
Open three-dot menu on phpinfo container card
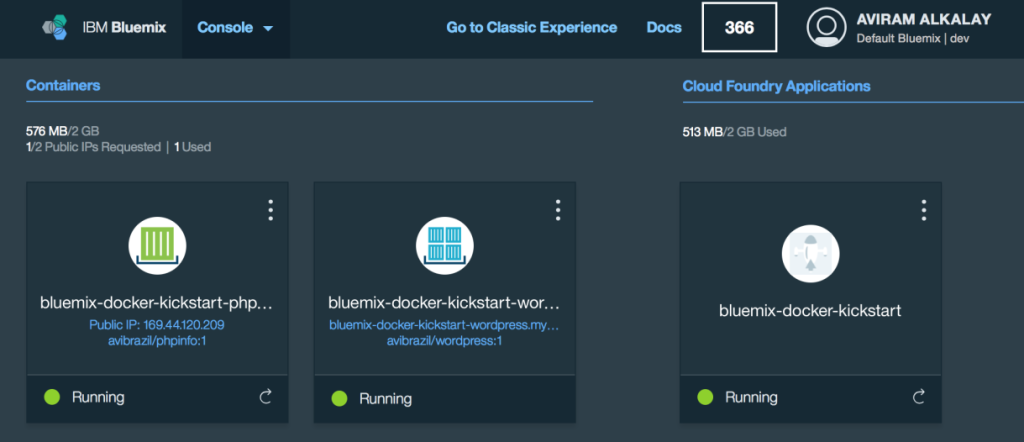point(270,210)
